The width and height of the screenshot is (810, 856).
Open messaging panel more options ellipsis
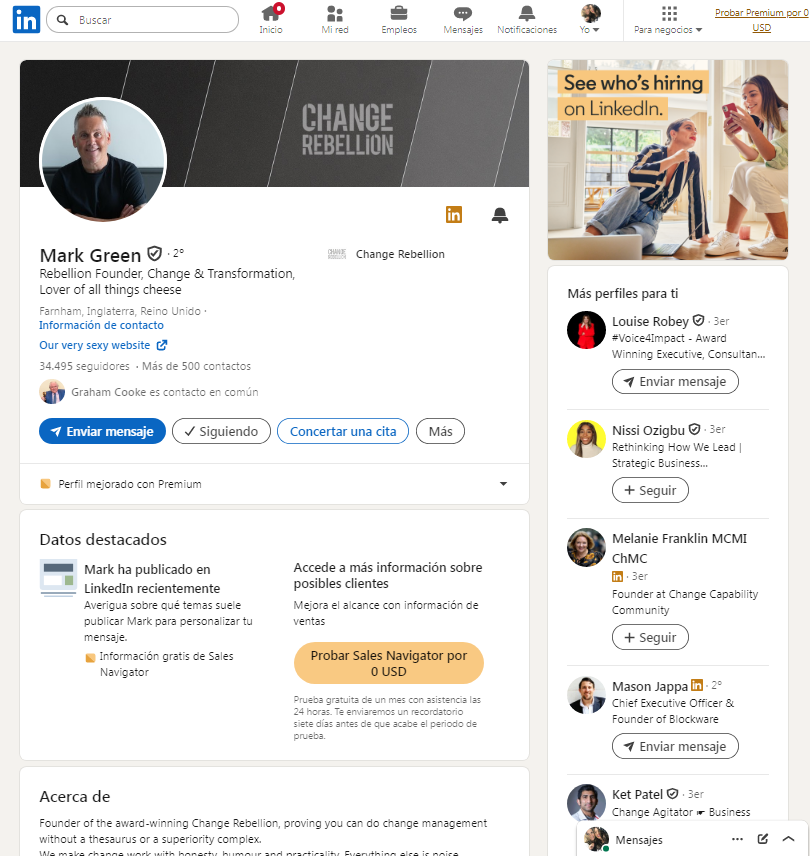tap(737, 839)
